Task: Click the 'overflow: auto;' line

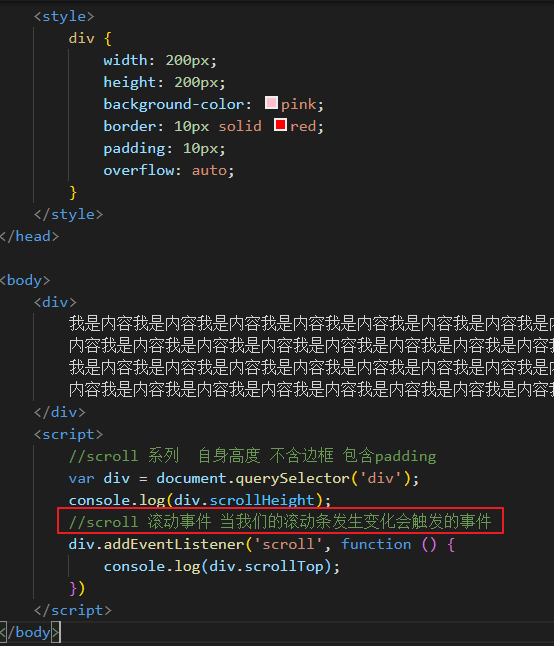Action: pos(169,170)
